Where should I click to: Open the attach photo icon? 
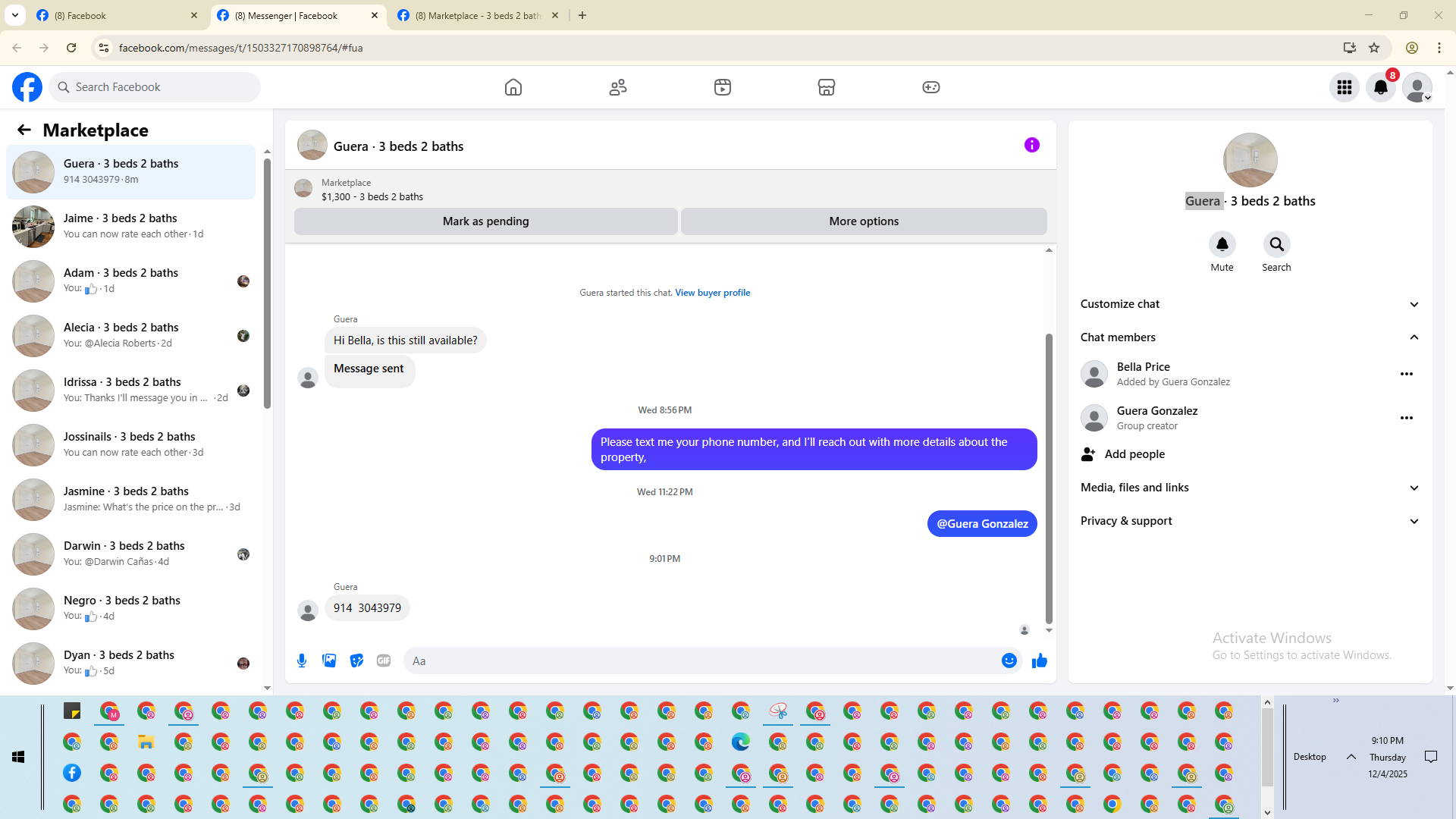pos(329,661)
